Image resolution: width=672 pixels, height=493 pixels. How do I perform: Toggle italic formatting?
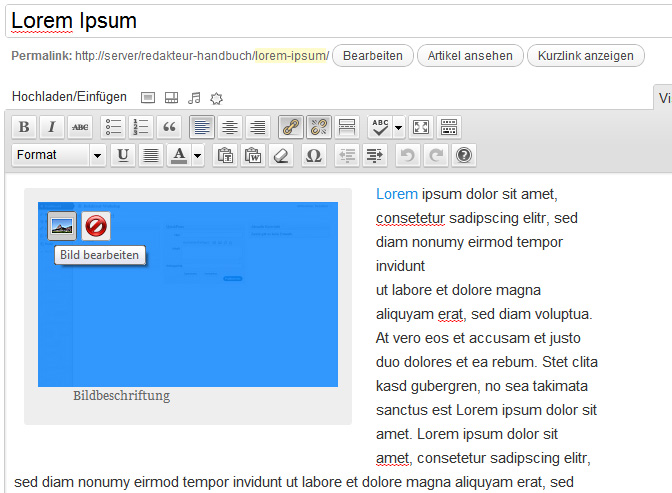pos(52,127)
